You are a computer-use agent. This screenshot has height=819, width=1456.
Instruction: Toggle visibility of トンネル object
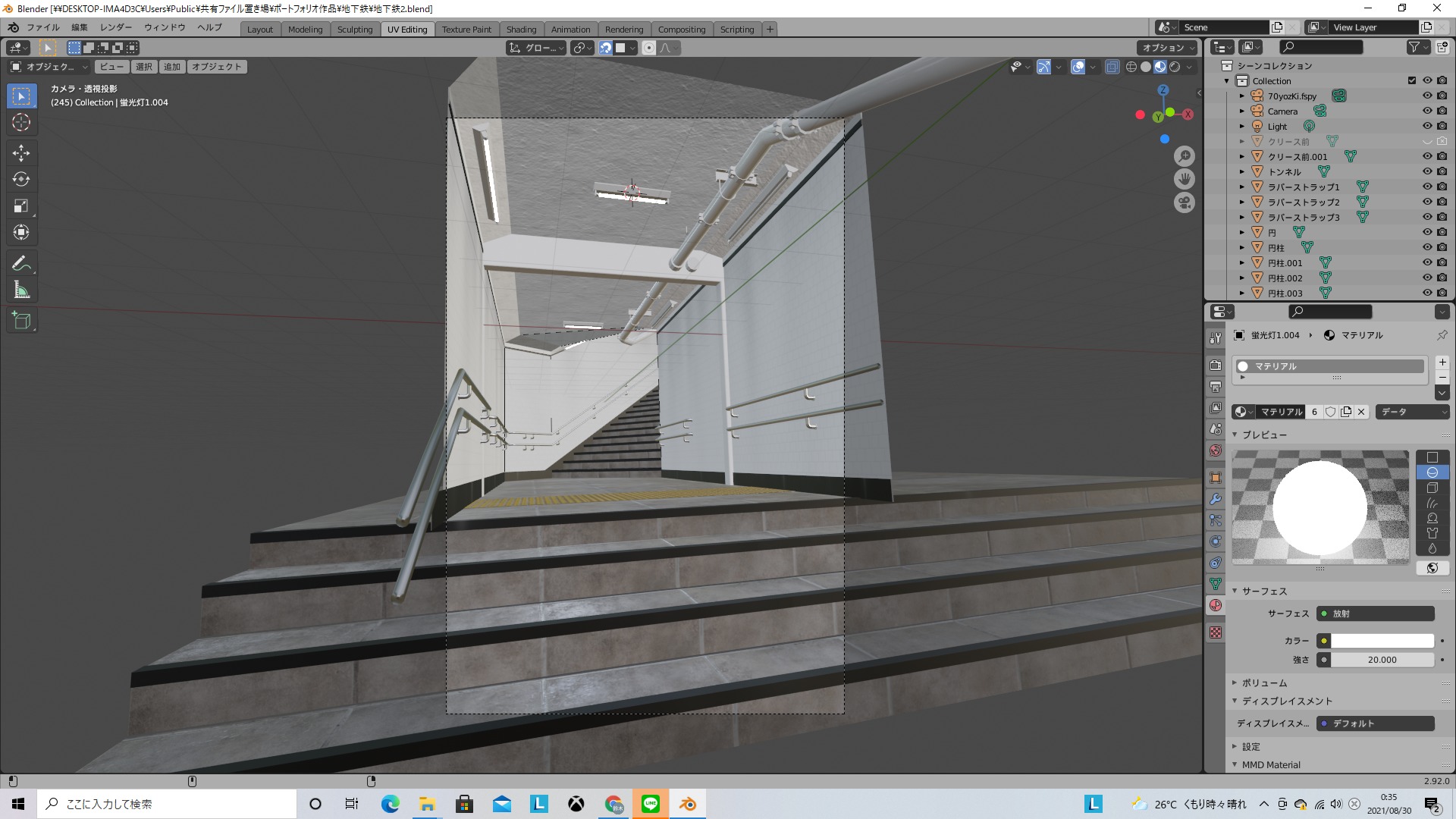point(1426,171)
